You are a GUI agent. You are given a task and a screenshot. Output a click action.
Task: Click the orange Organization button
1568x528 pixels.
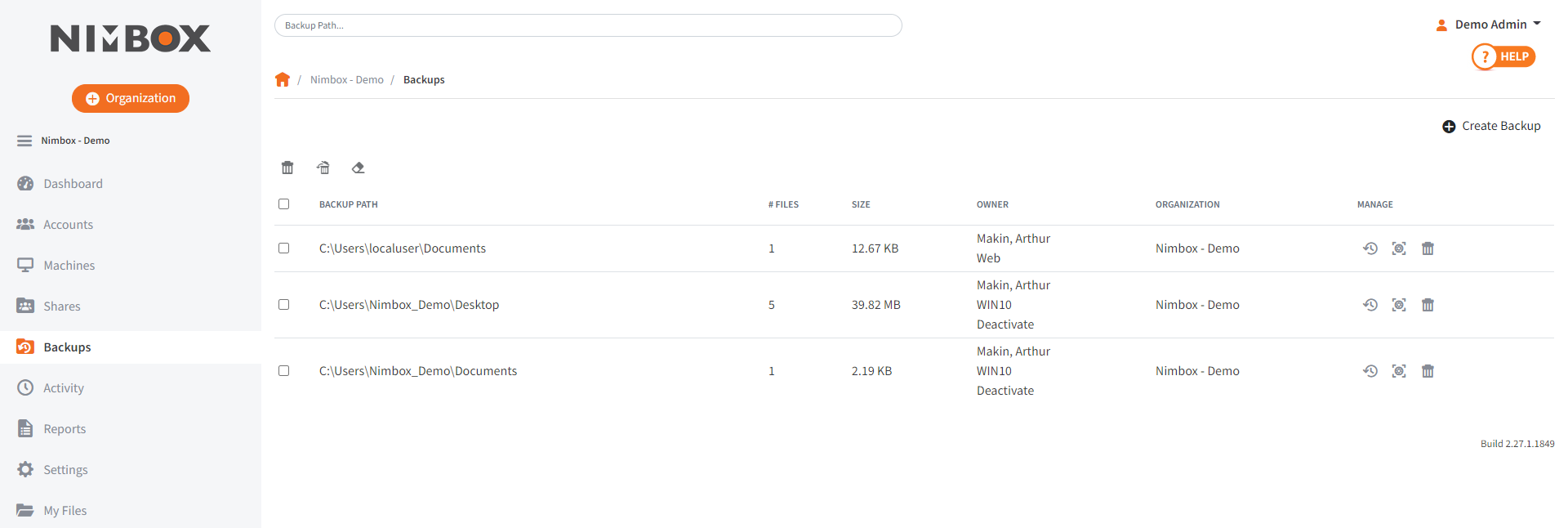[131, 98]
